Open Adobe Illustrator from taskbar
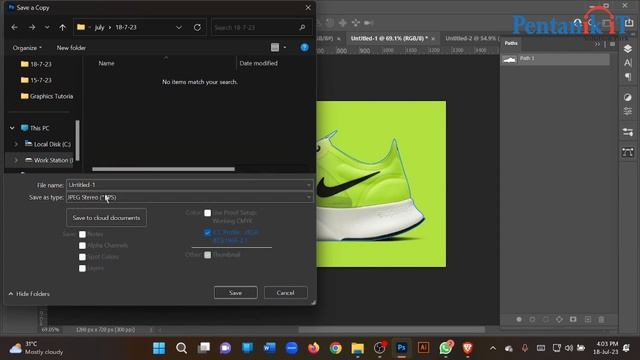The image size is (640, 360). tap(423, 348)
